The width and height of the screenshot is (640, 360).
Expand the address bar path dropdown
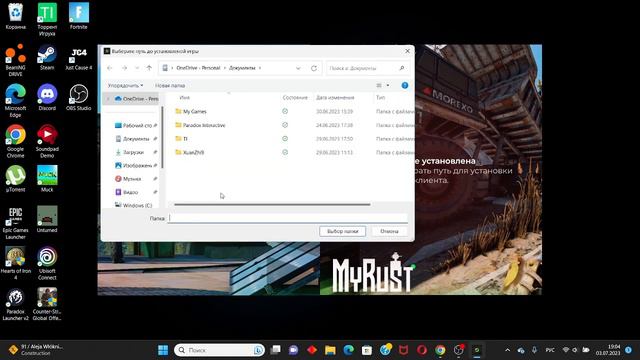[298, 68]
